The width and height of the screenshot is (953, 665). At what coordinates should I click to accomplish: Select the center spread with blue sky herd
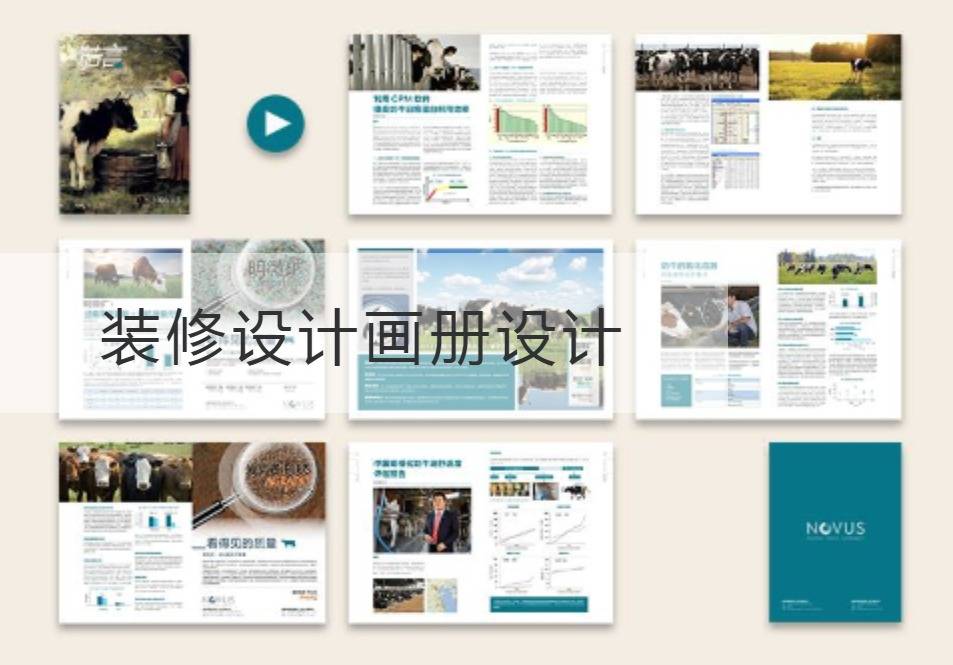pyautogui.click(x=480, y=329)
